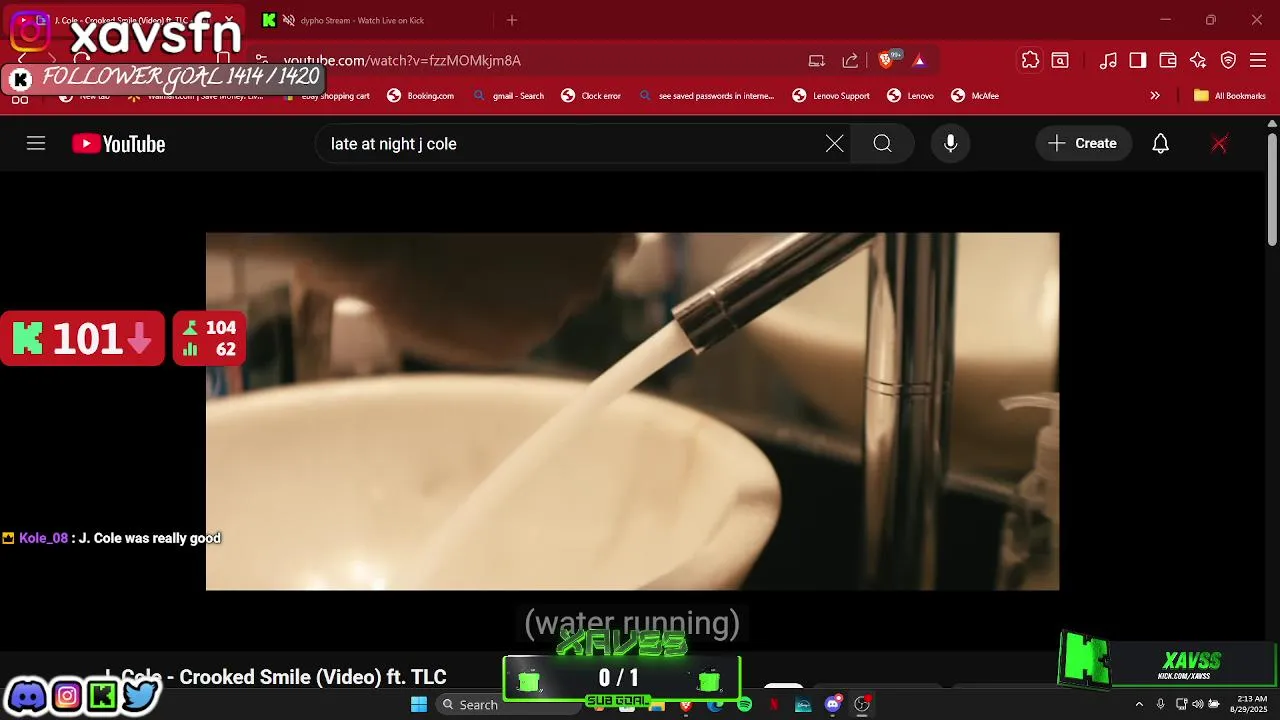The image size is (1280, 720).
Task: Open the Booking.com bookmark
Action: 421,96
